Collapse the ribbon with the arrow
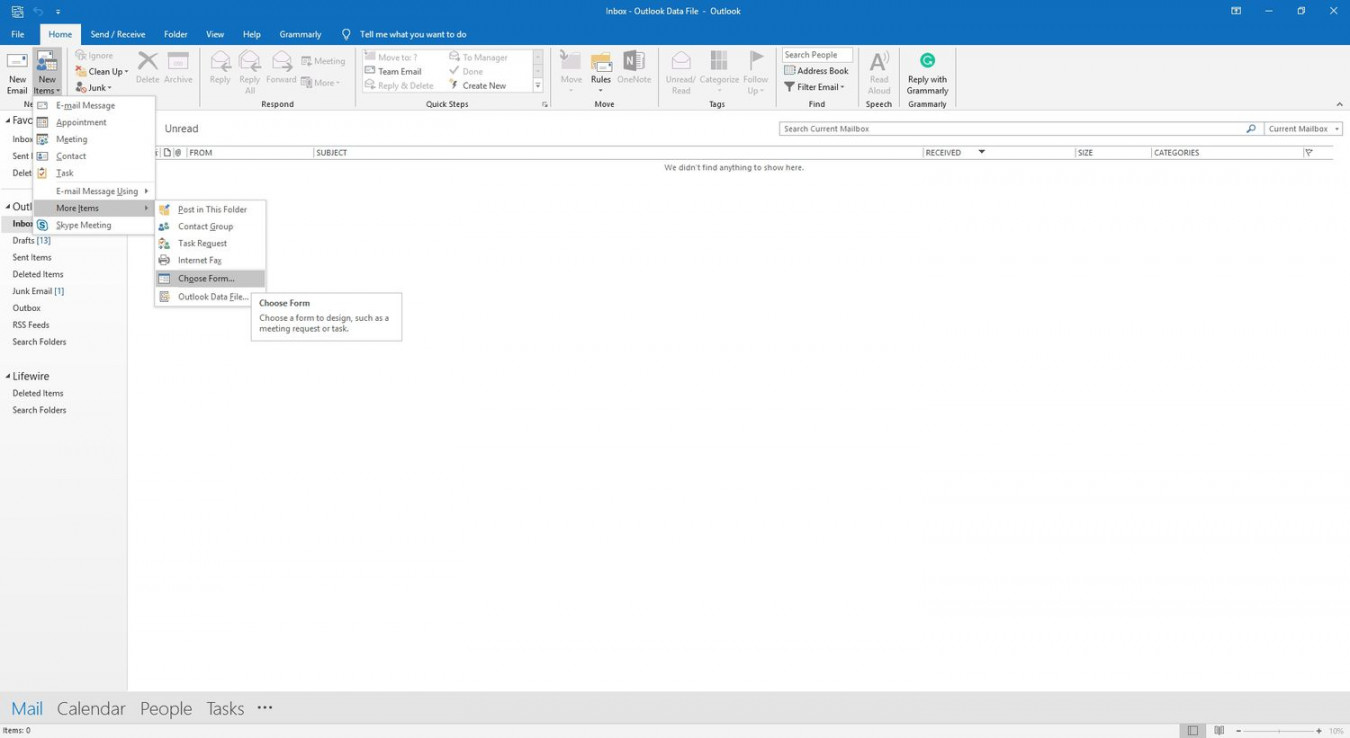The image size is (1350, 738). (x=1339, y=104)
